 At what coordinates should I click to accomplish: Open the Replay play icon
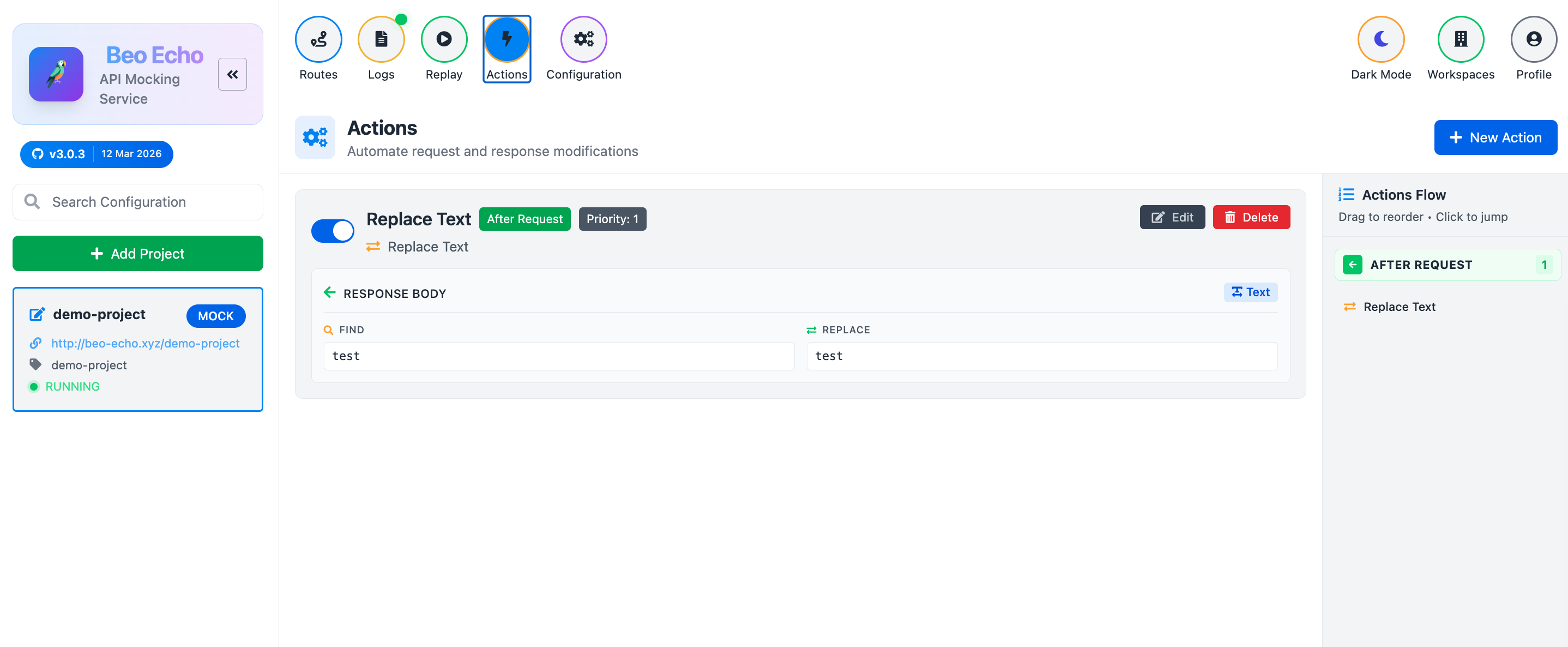(x=444, y=39)
